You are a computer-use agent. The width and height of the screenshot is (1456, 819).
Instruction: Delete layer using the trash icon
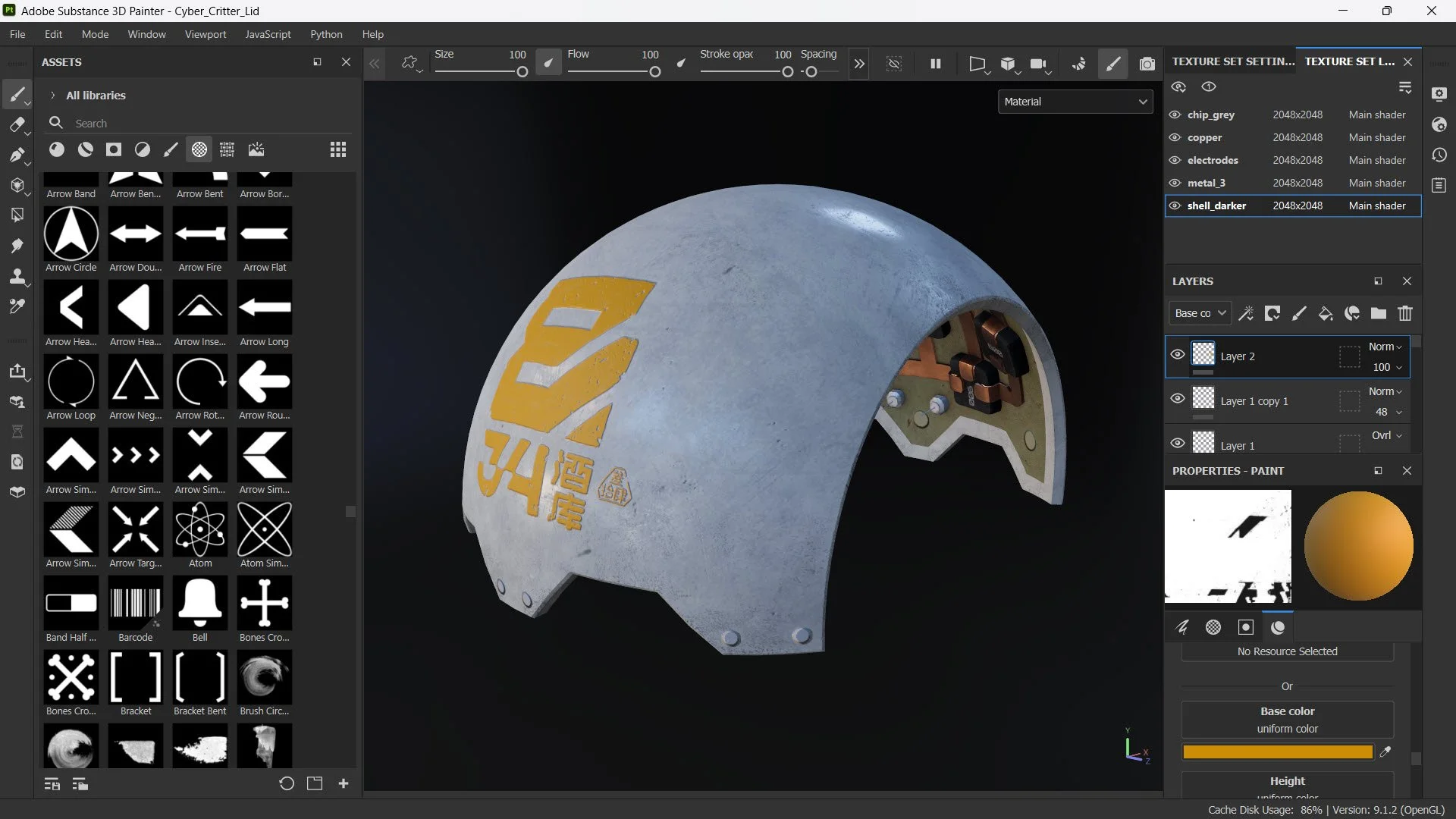coord(1404,313)
